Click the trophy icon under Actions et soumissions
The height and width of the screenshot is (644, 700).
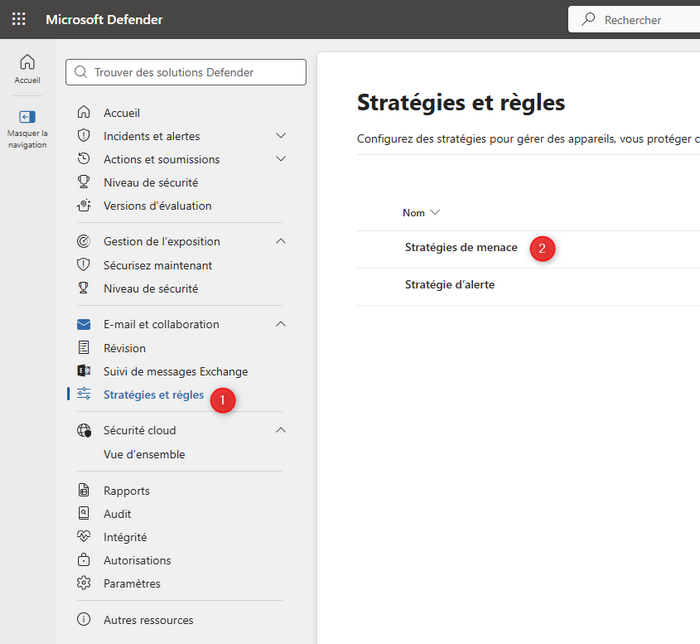84,182
